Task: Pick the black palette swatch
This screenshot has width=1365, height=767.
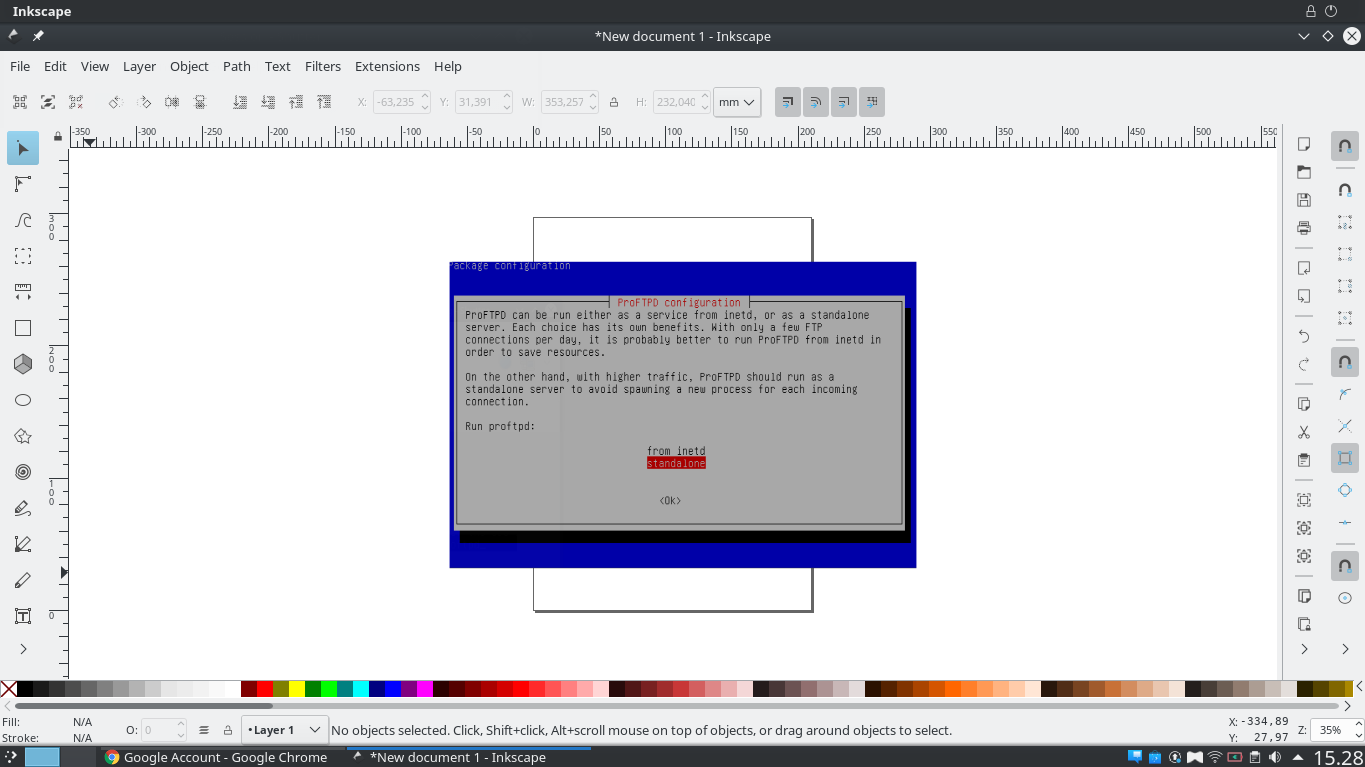Action: pos(25,689)
